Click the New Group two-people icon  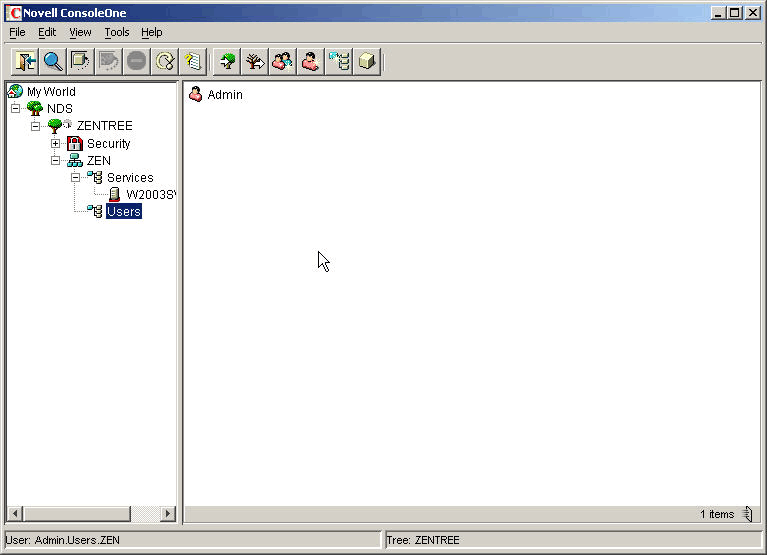click(283, 62)
